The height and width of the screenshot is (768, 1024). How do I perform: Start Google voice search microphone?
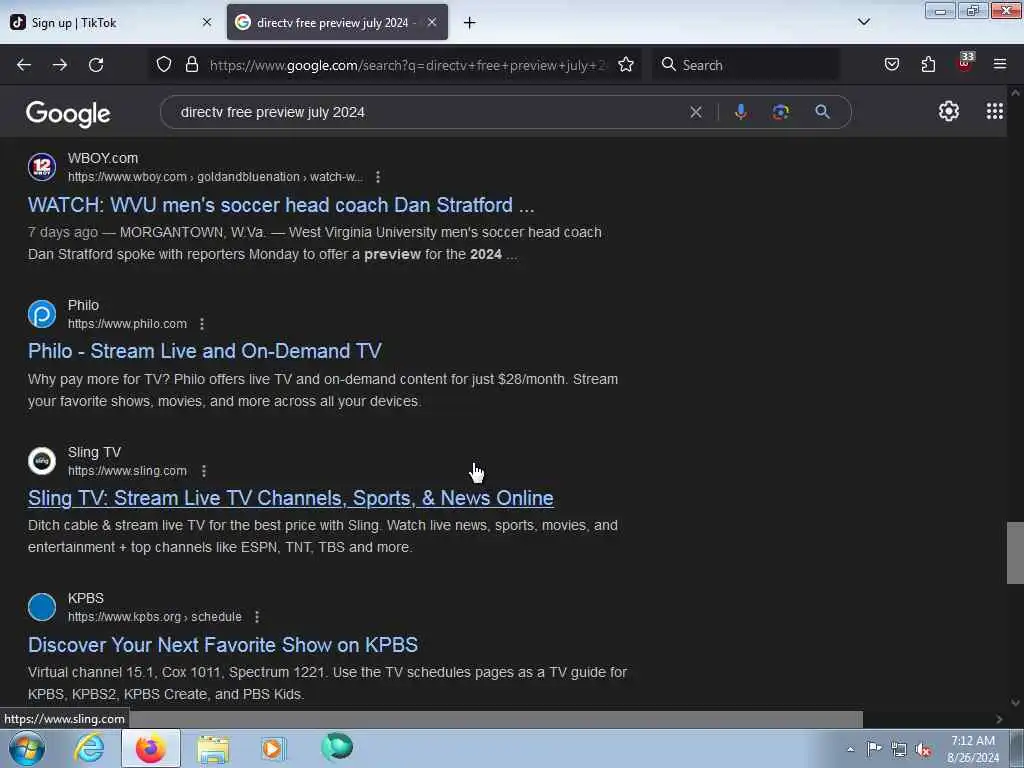(x=741, y=112)
